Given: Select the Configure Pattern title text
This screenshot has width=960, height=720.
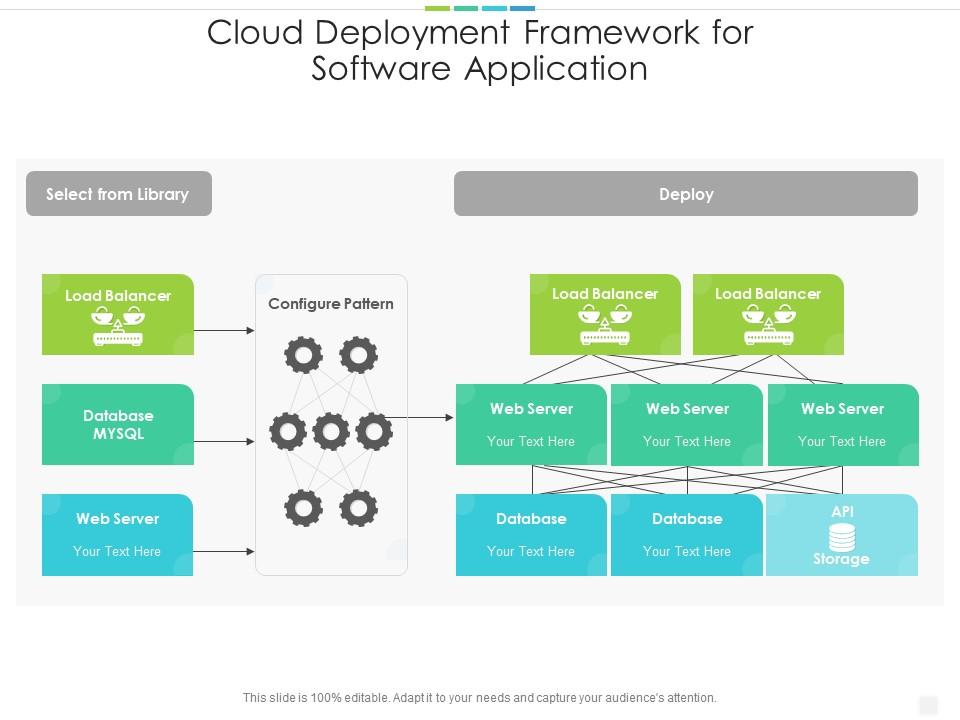Looking at the screenshot, I should [x=331, y=304].
